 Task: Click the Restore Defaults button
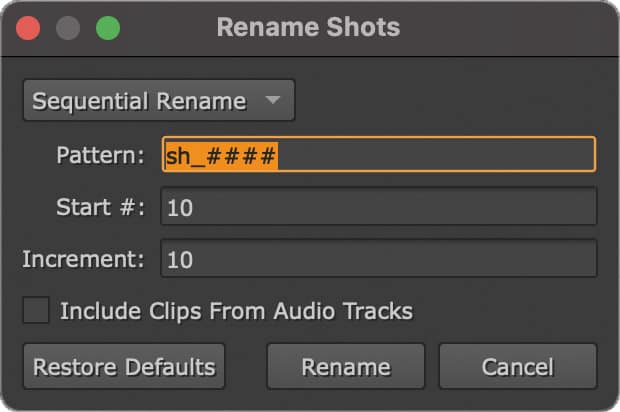(x=124, y=367)
